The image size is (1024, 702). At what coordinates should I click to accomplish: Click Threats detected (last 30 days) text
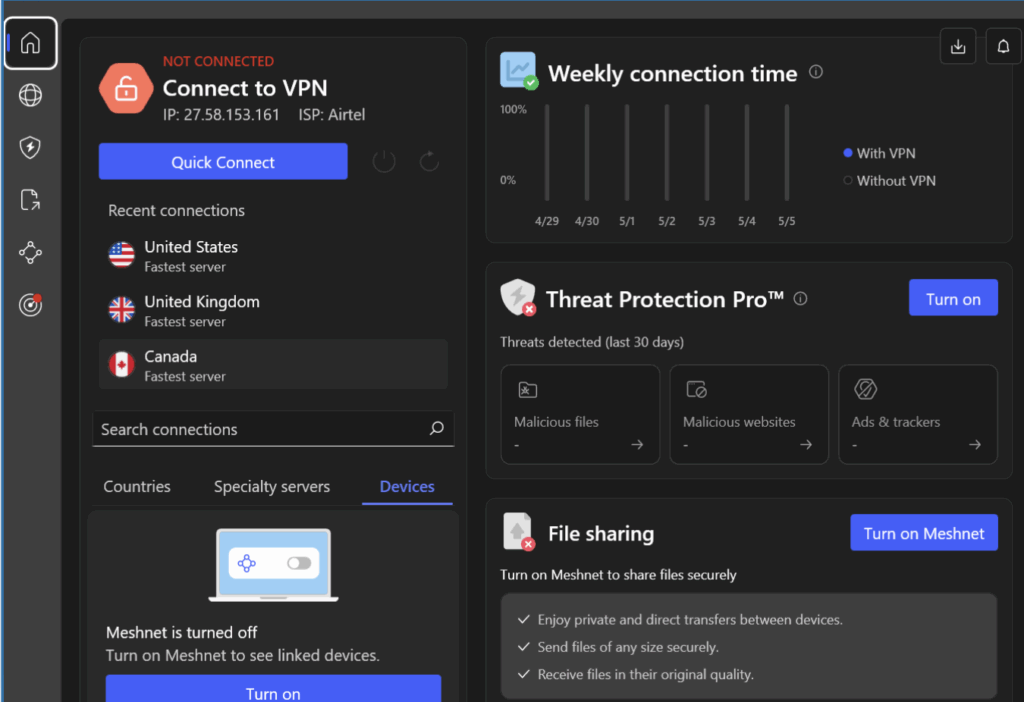[592, 342]
